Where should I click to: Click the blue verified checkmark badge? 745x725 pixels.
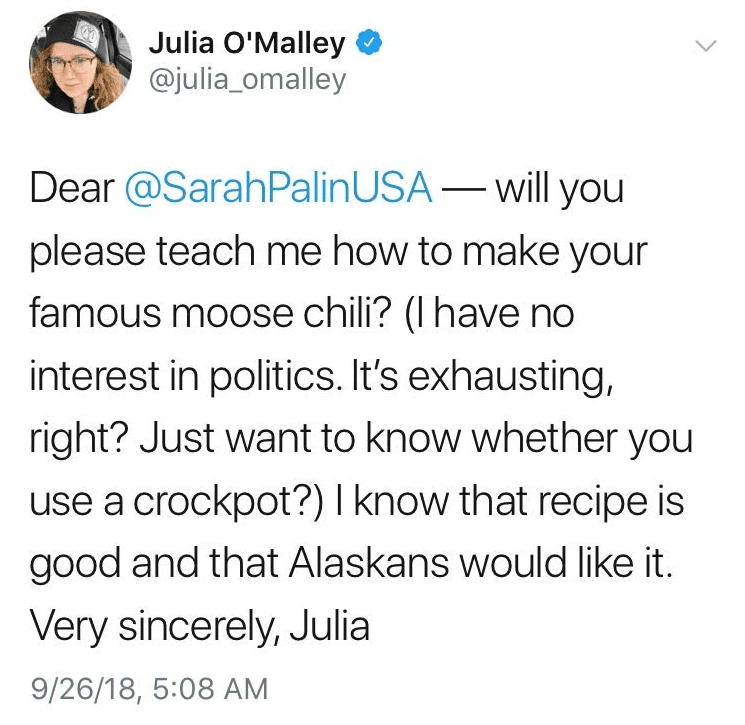click(x=369, y=43)
